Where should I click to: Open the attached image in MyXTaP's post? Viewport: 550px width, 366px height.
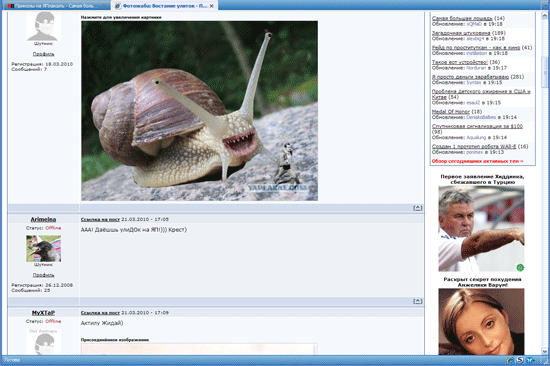click(199, 350)
